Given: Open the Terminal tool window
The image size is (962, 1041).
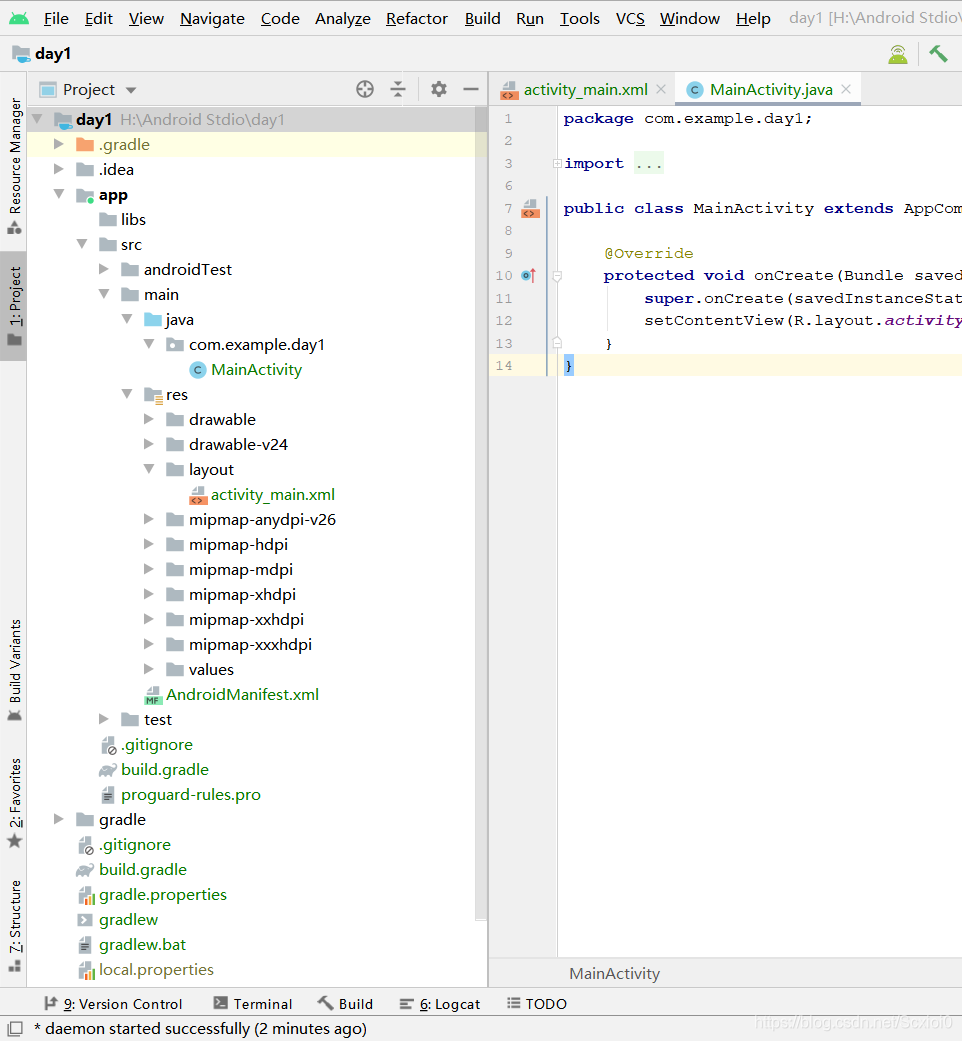Looking at the screenshot, I should coord(253,1004).
